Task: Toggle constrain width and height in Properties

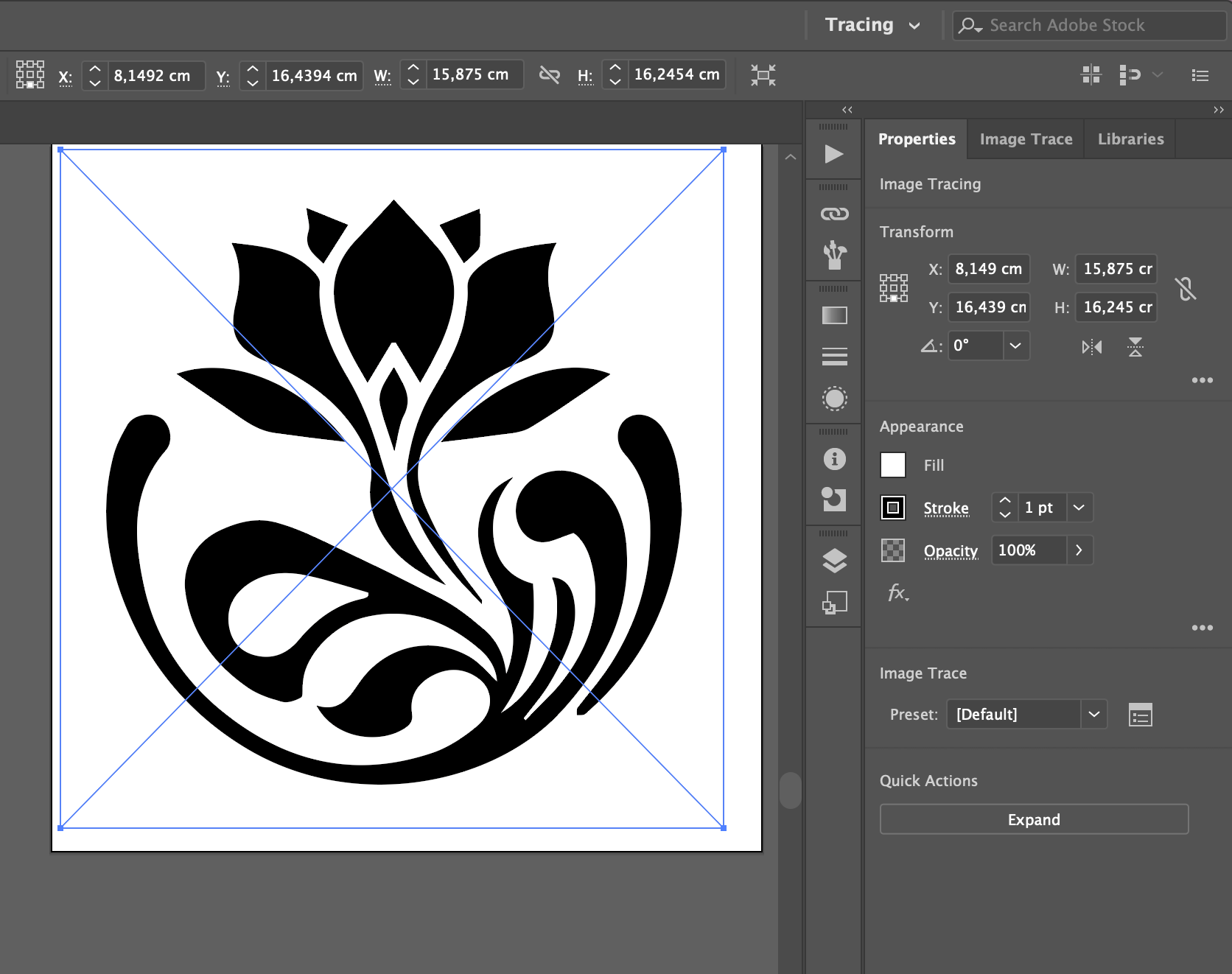Action: click(1185, 288)
